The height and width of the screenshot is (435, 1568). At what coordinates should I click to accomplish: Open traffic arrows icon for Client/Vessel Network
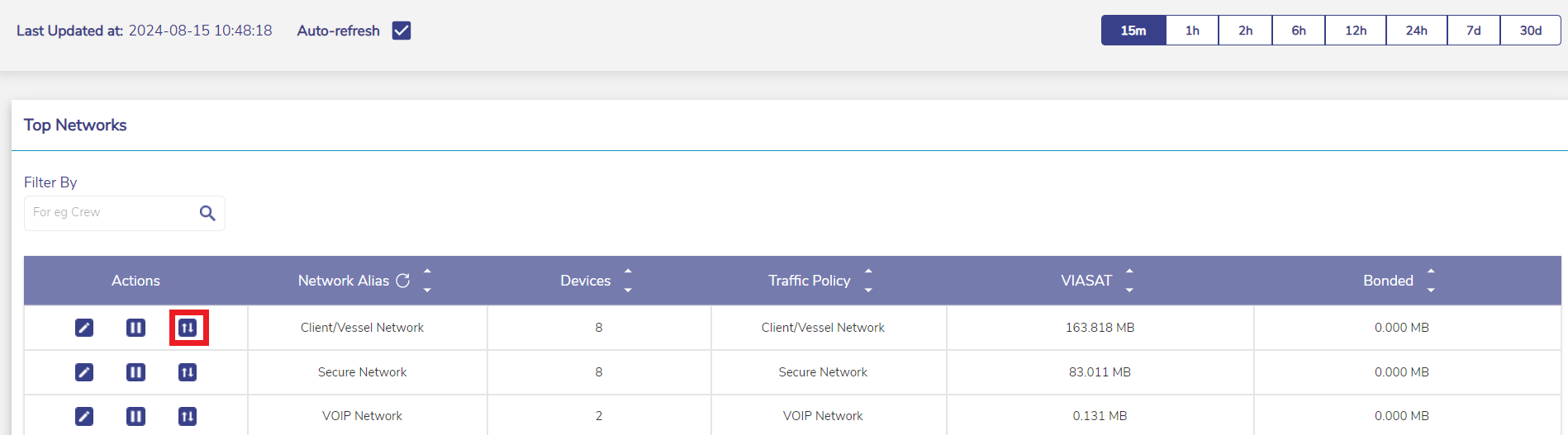click(x=188, y=328)
